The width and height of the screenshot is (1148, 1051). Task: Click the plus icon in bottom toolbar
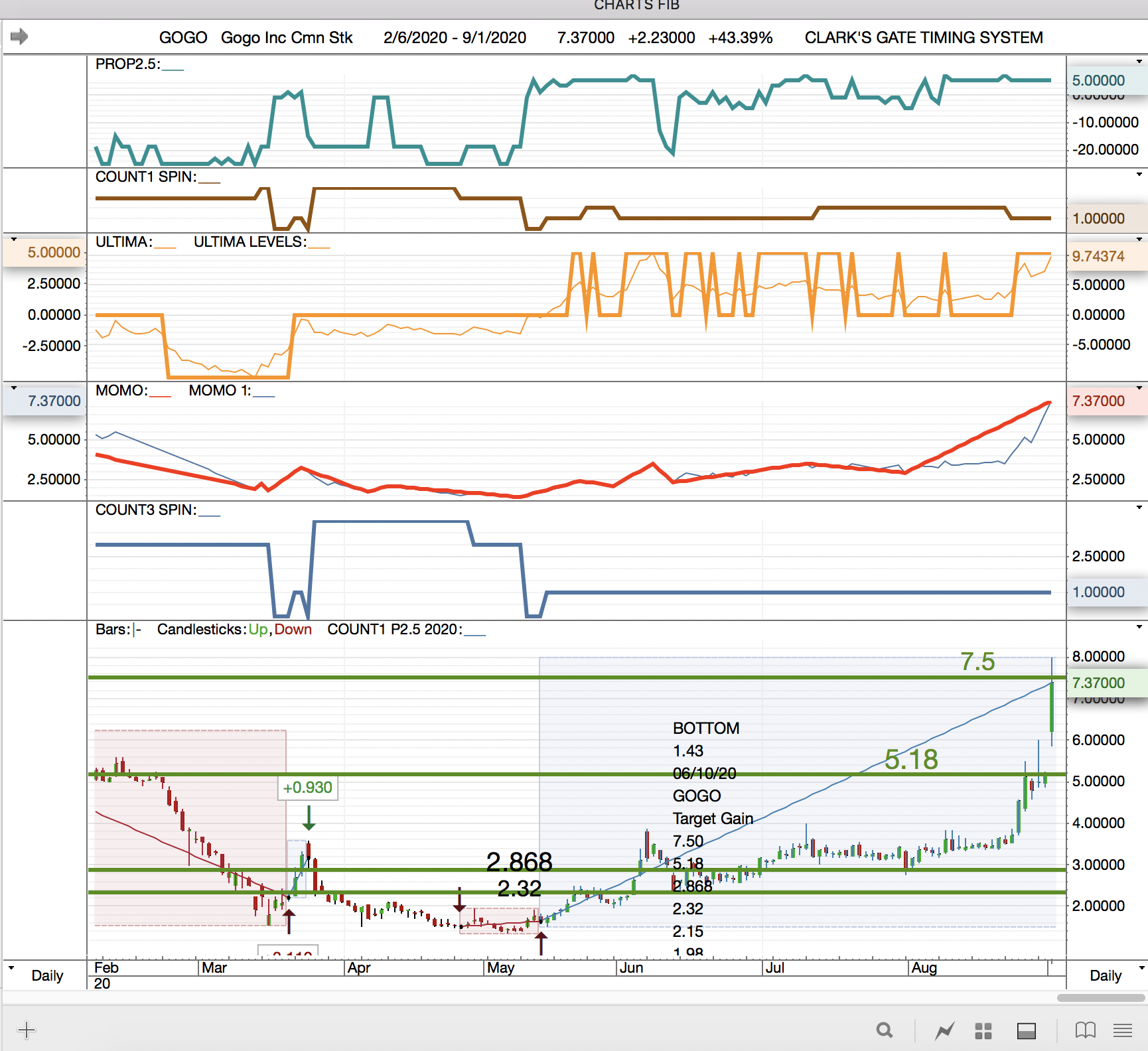[x=27, y=1030]
